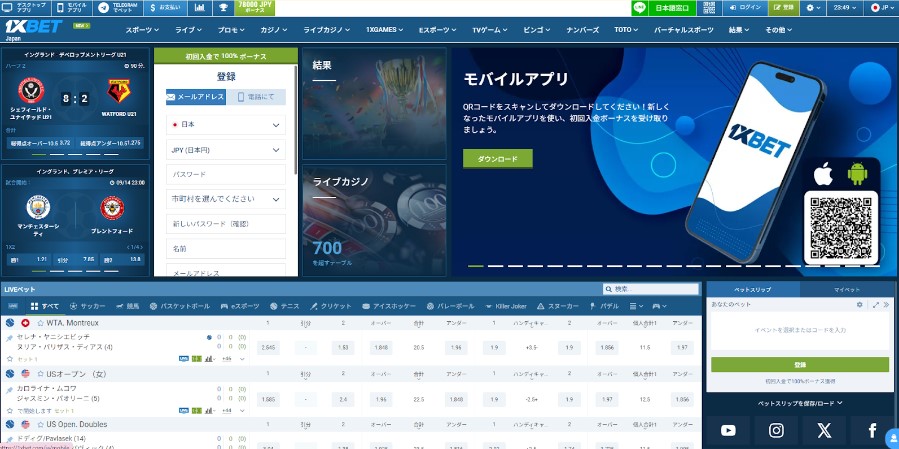This screenshot has width=899, height=449.
Task: Click the Apple download icon on banner
Action: click(823, 174)
